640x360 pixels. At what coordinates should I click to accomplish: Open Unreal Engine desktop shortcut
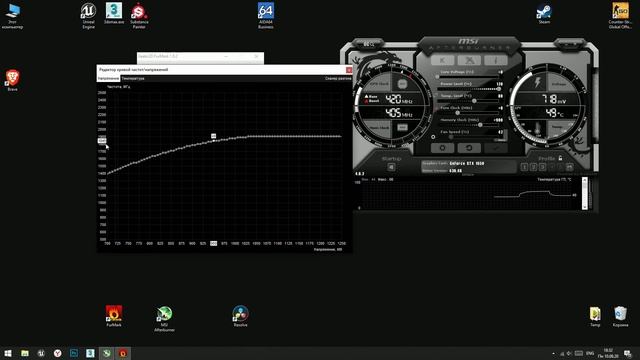pyautogui.click(x=88, y=16)
